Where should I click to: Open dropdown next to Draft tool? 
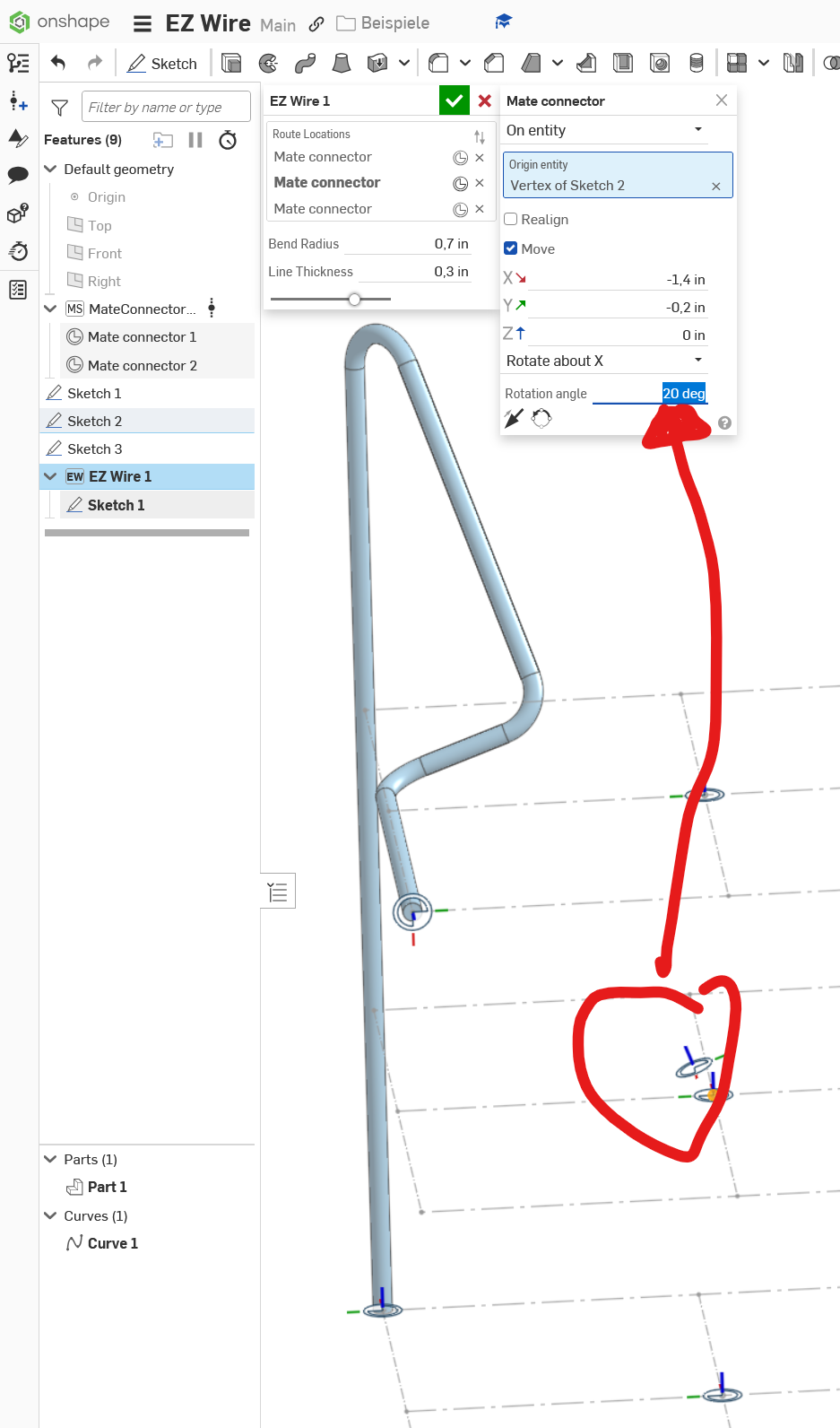[558, 63]
